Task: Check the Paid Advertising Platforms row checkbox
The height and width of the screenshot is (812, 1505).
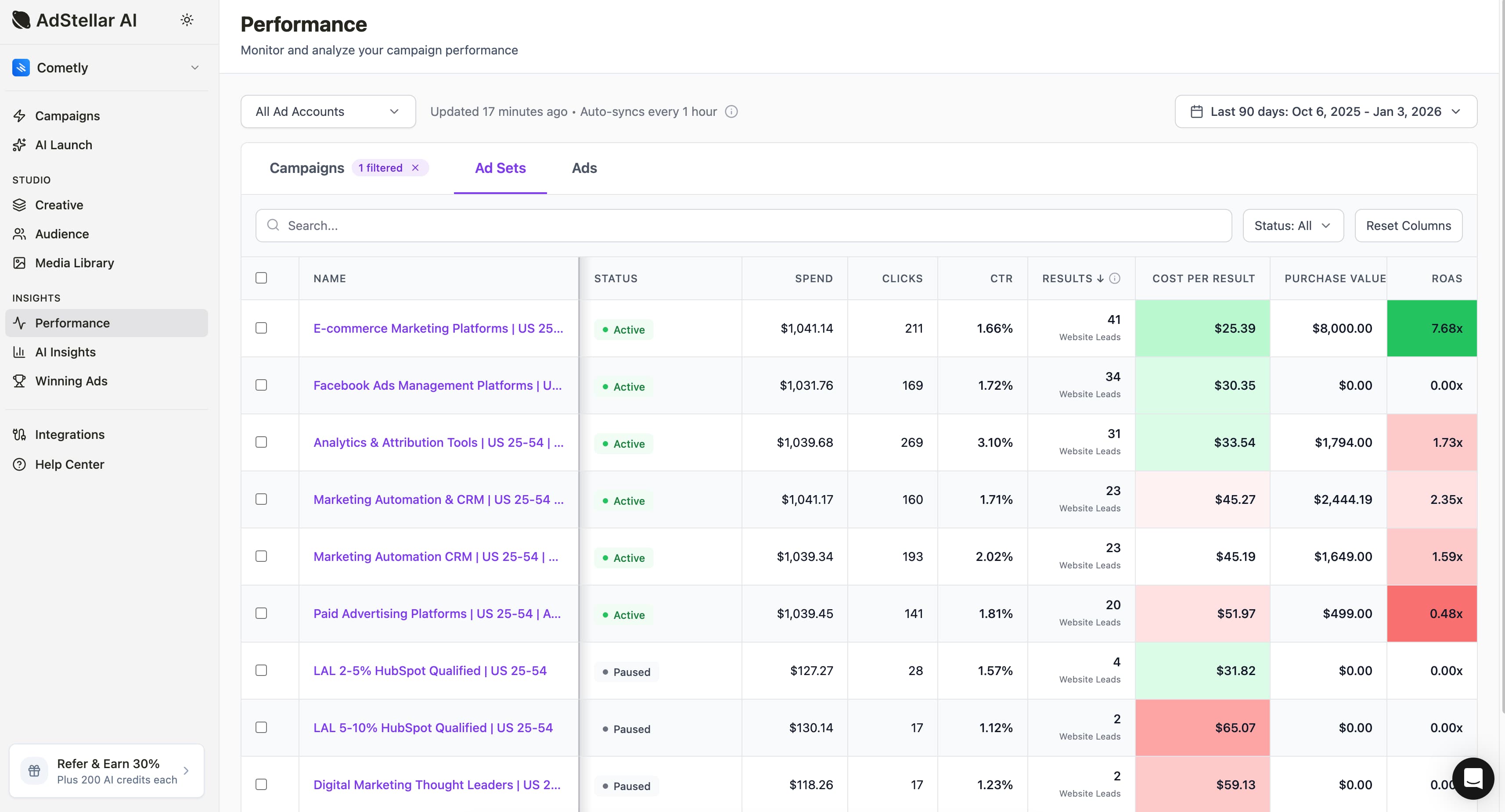Action: 261,613
